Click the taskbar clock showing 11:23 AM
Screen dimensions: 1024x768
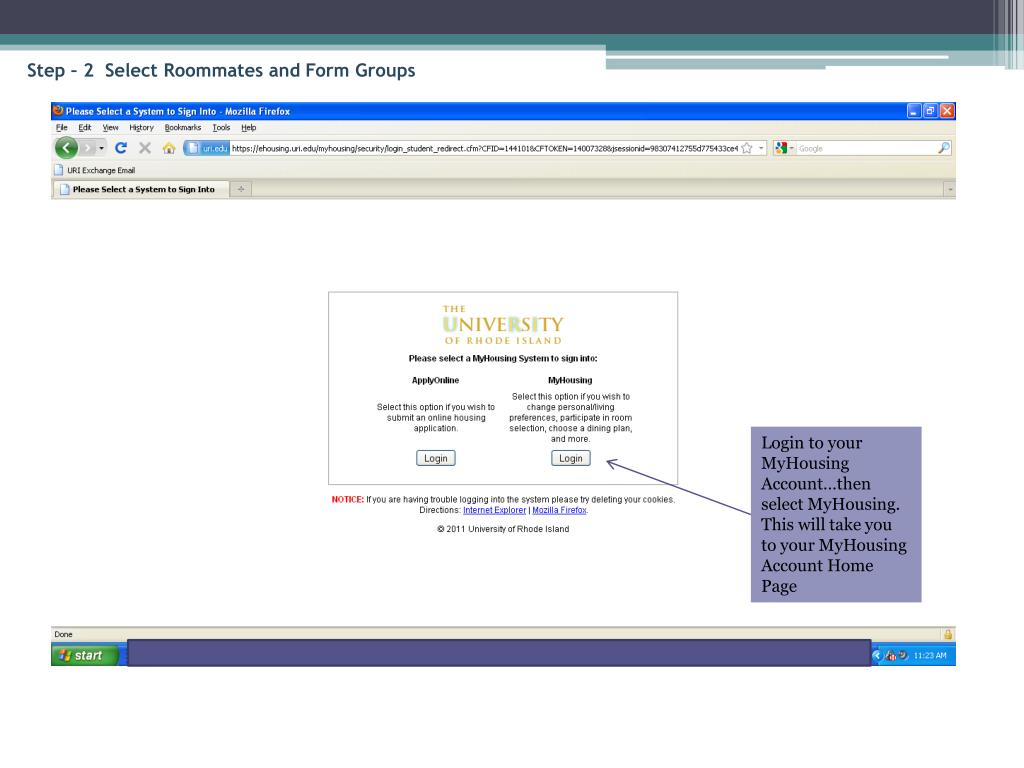point(929,656)
